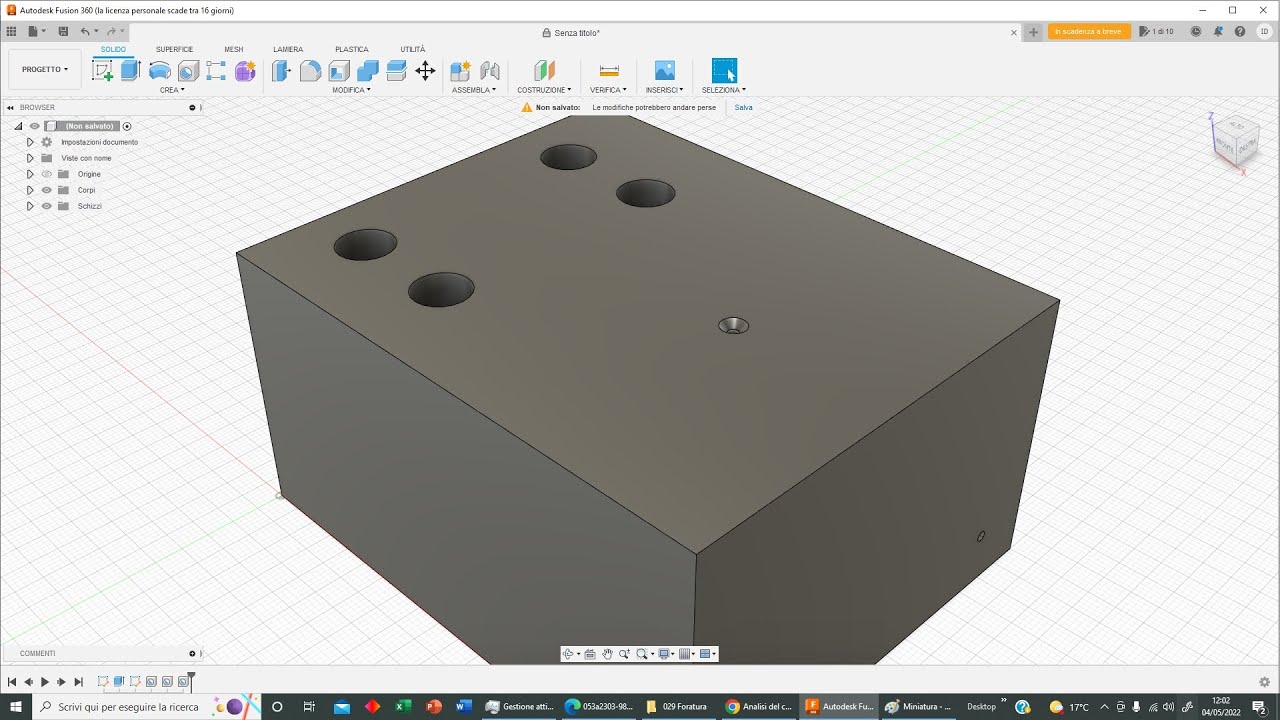This screenshot has height=720, width=1280.
Task: Select the Combine tool
Action: tap(368, 71)
